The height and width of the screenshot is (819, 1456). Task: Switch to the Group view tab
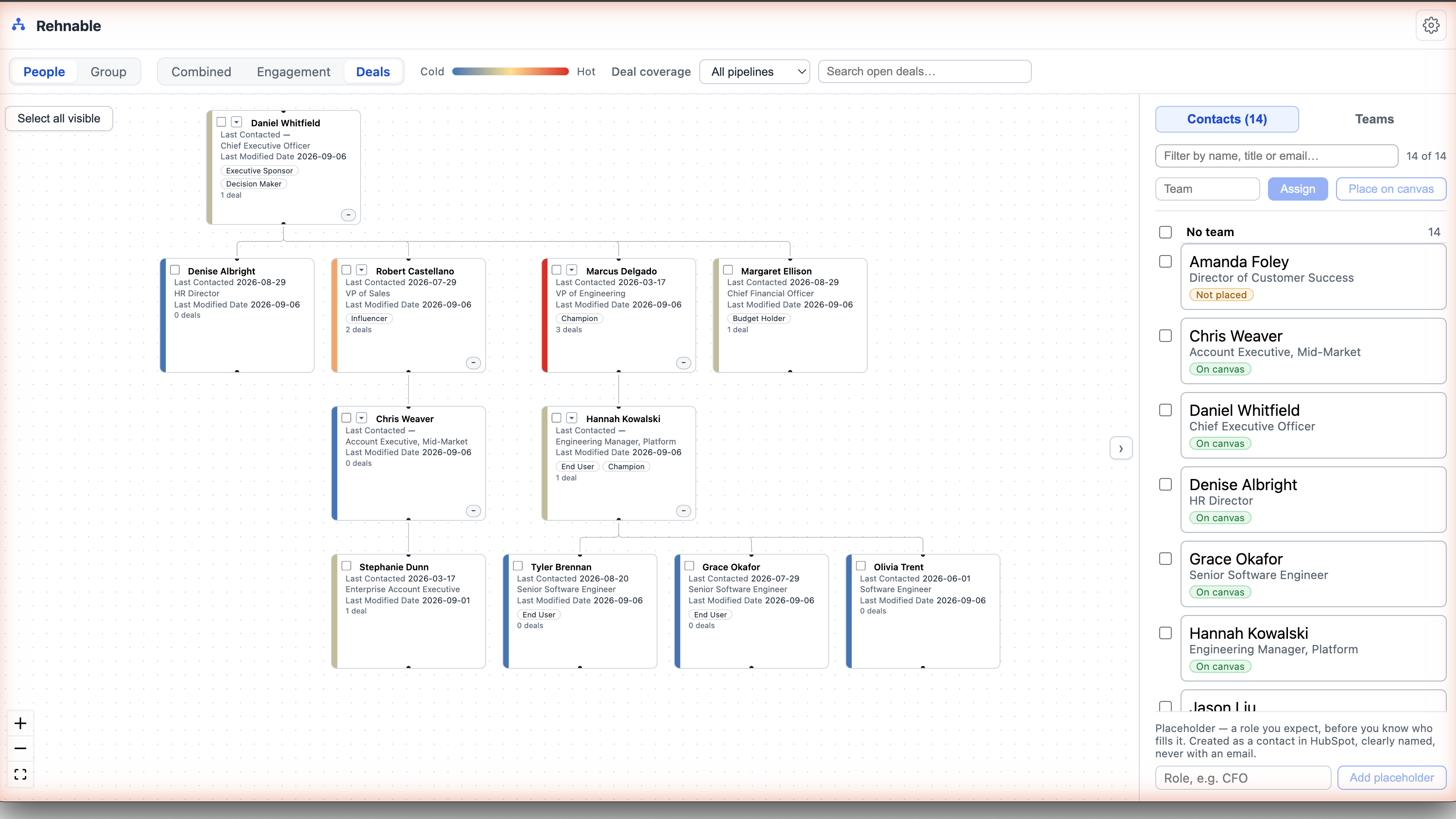108,72
